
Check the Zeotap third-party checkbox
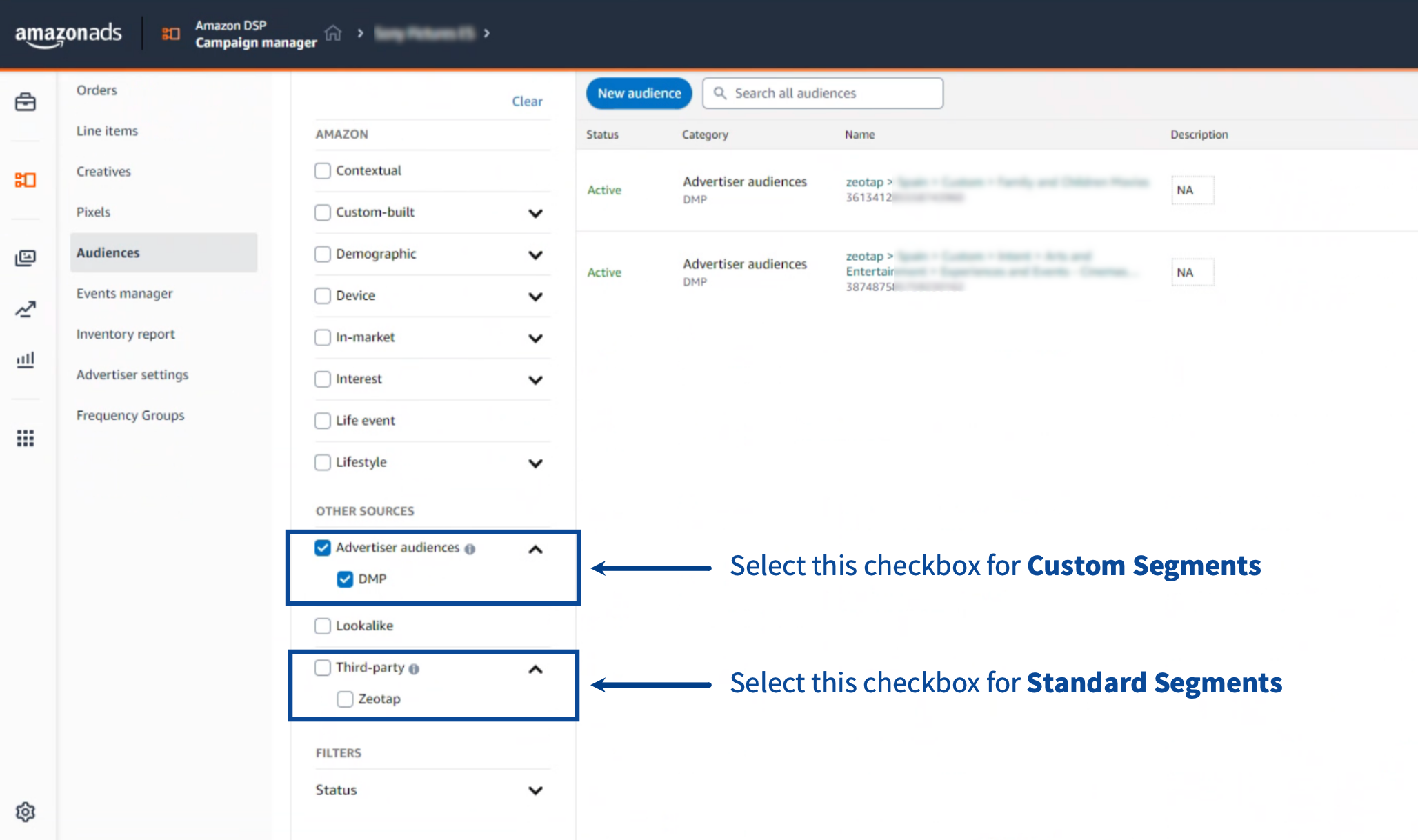pos(345,699)
